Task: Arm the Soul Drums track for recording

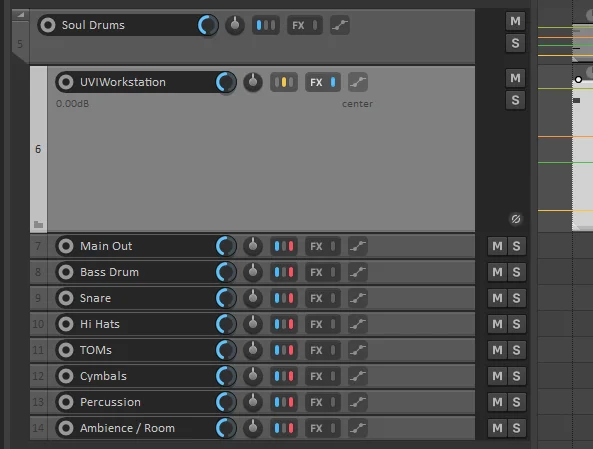Action: click(x=48, y=25)
